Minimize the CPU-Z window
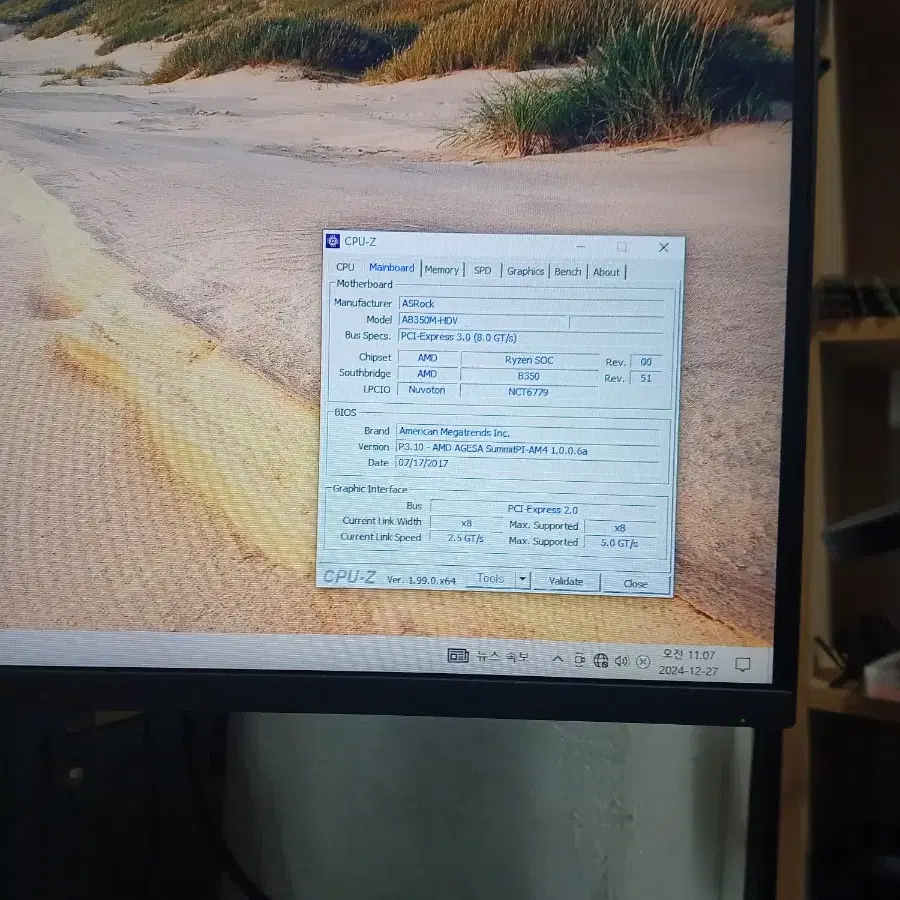Viewport: 900px width, 900px height. click(x=581, y=246)
